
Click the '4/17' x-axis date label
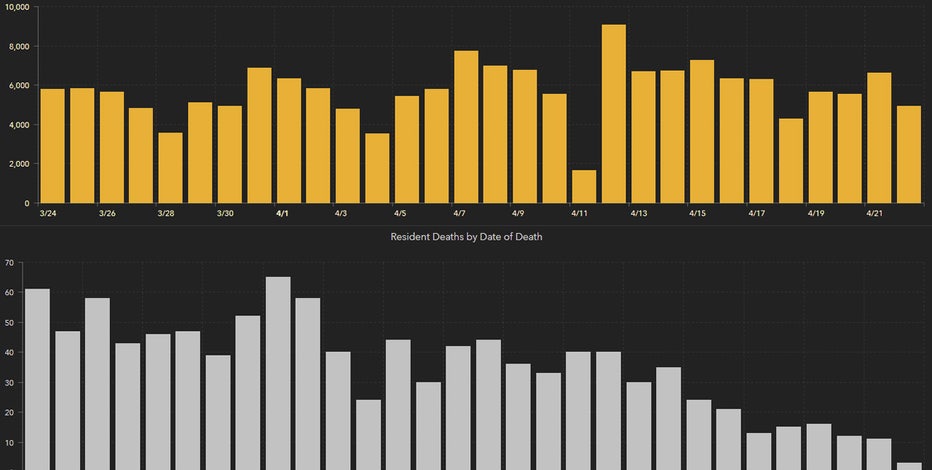pos(756,213)
